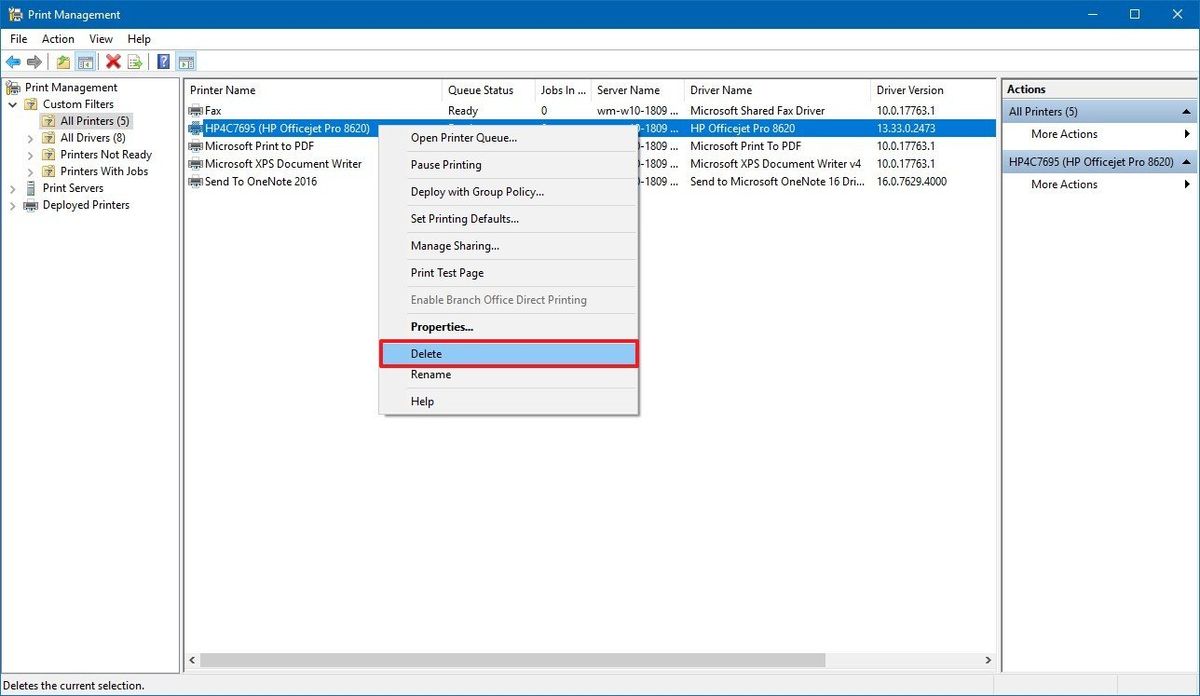
Task: Sort printers by the Driver Version column header
Action: click(x=910, y=89)
